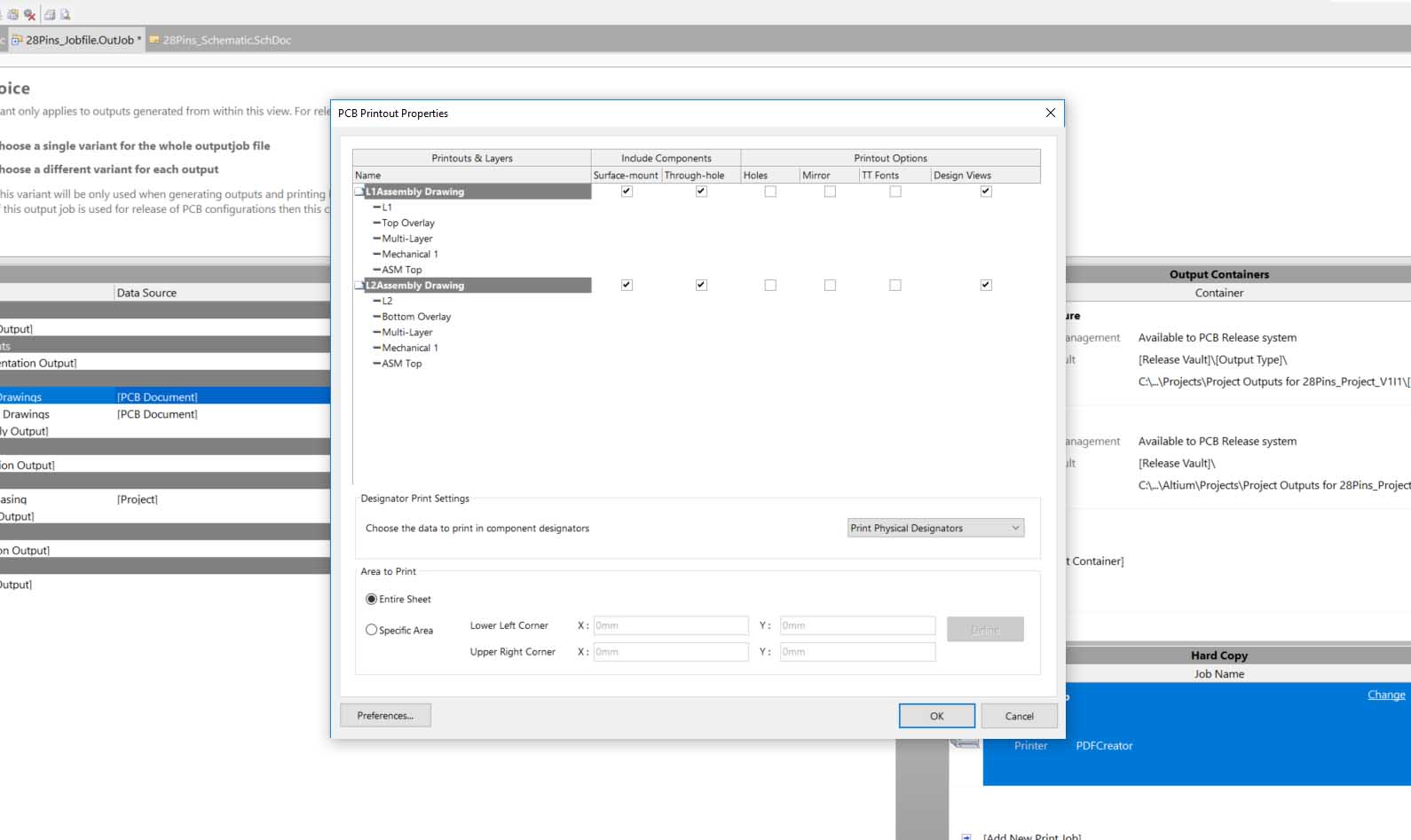1411x840 pixels.
Task: Click the Preferences button
Action: pyautogui.click(x=385, y=716)
